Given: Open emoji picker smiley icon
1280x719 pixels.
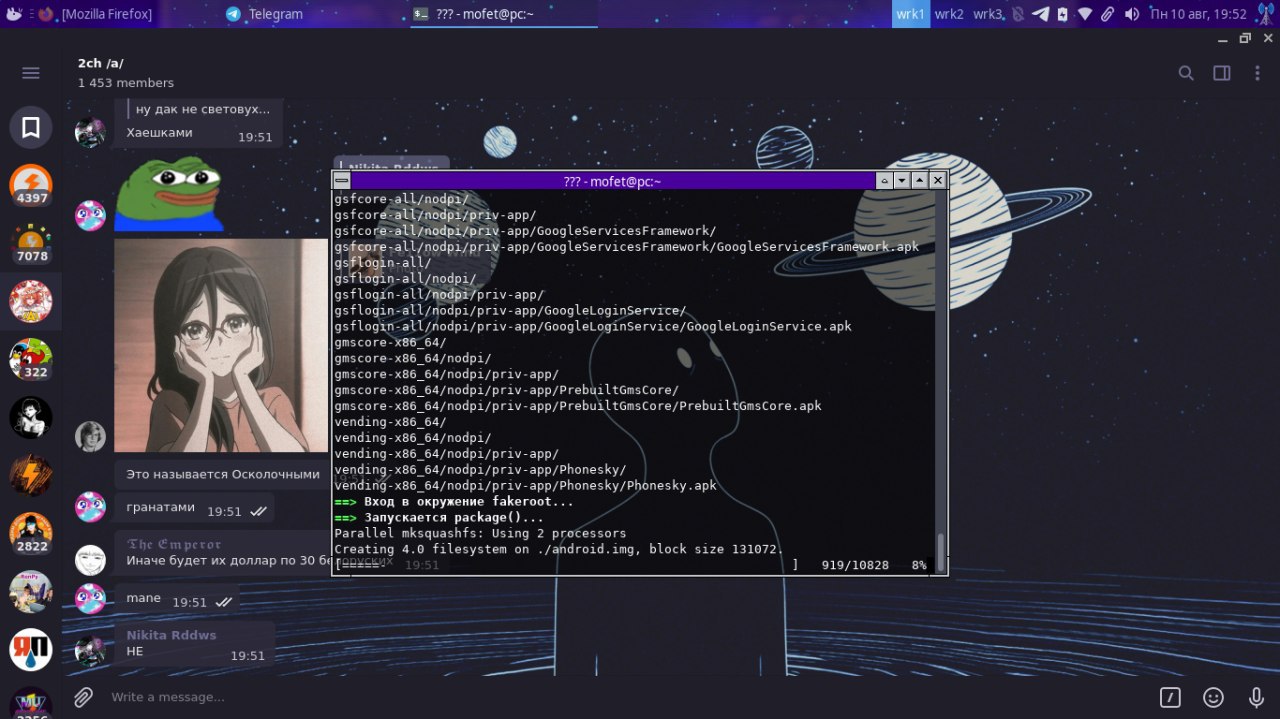Looking at the screenshot, I should (1213, 697).
